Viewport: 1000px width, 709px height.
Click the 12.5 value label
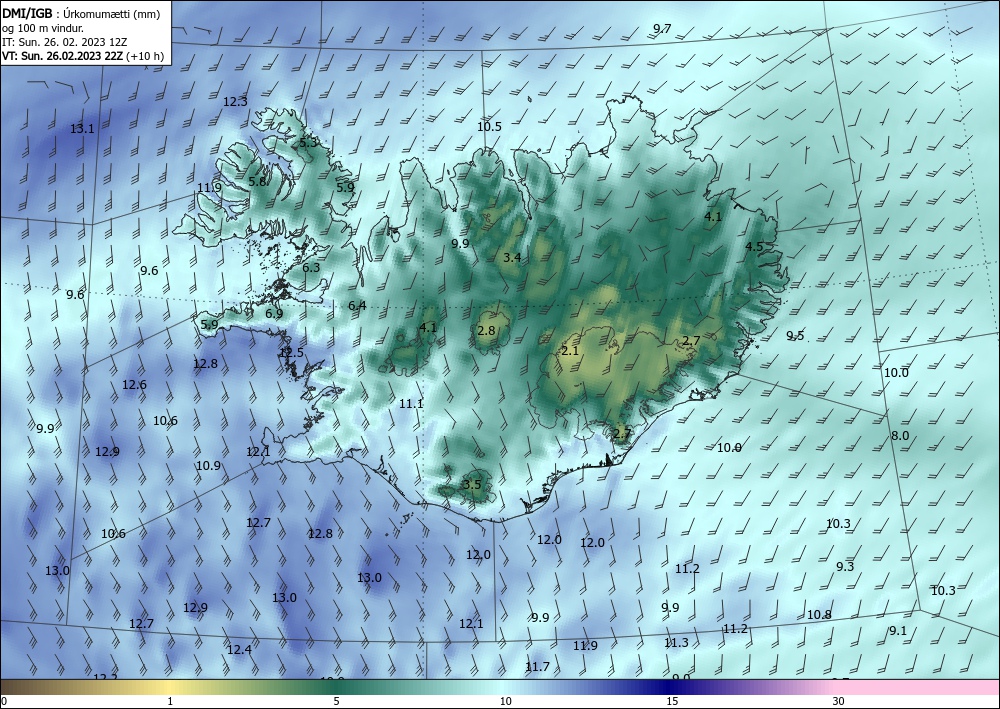(x=291, y=353)
